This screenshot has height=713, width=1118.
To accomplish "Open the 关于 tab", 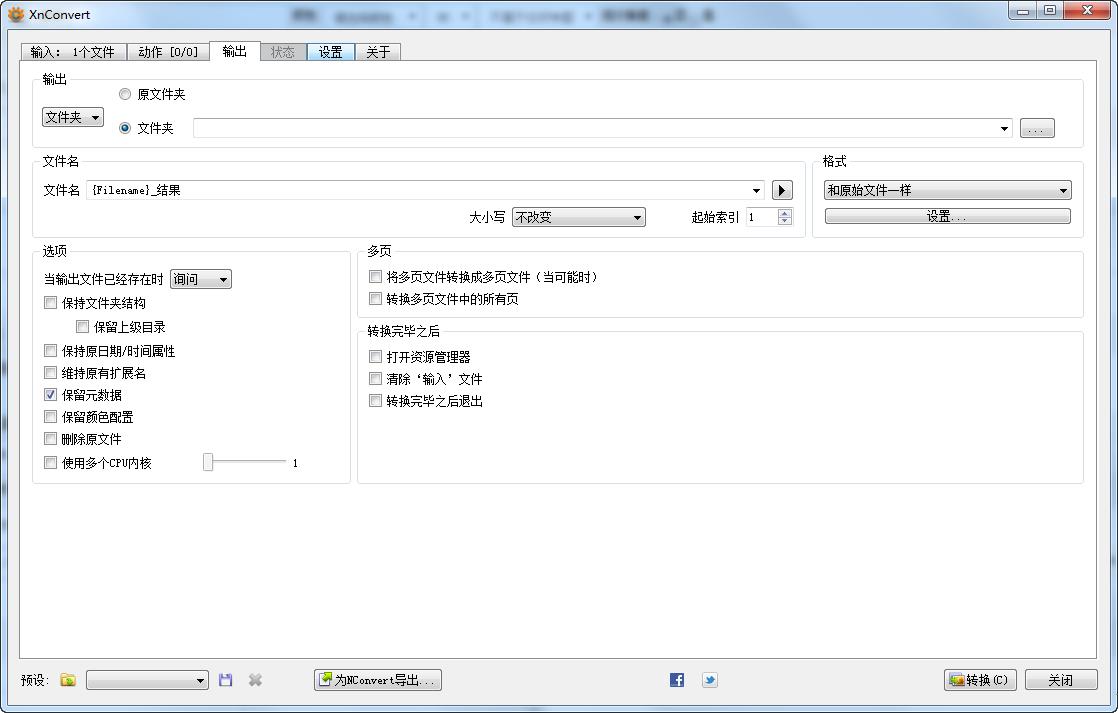I will coord(378,52).
